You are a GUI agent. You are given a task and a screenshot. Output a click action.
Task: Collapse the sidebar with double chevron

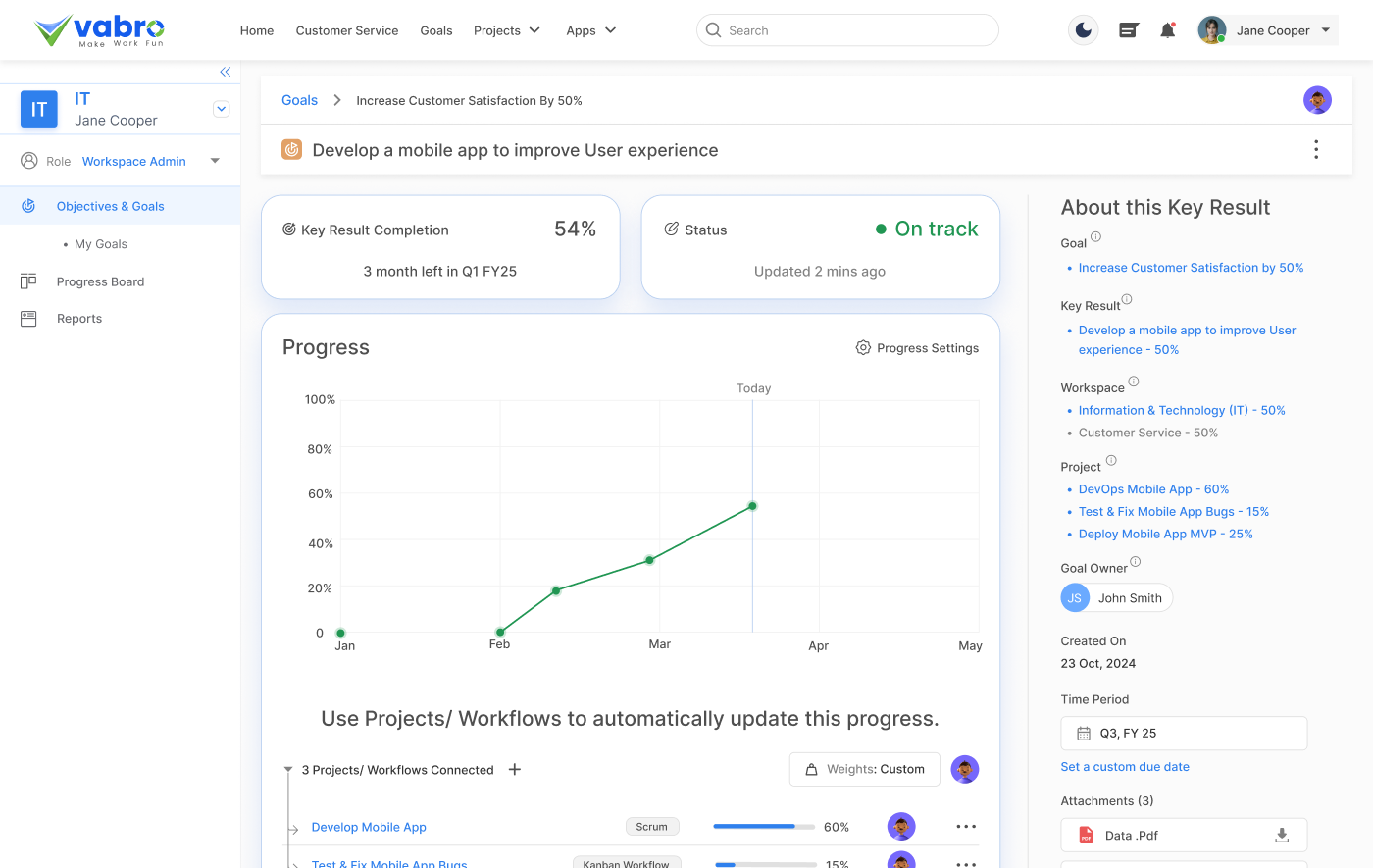pyautogui.click(x=225, y=72)
